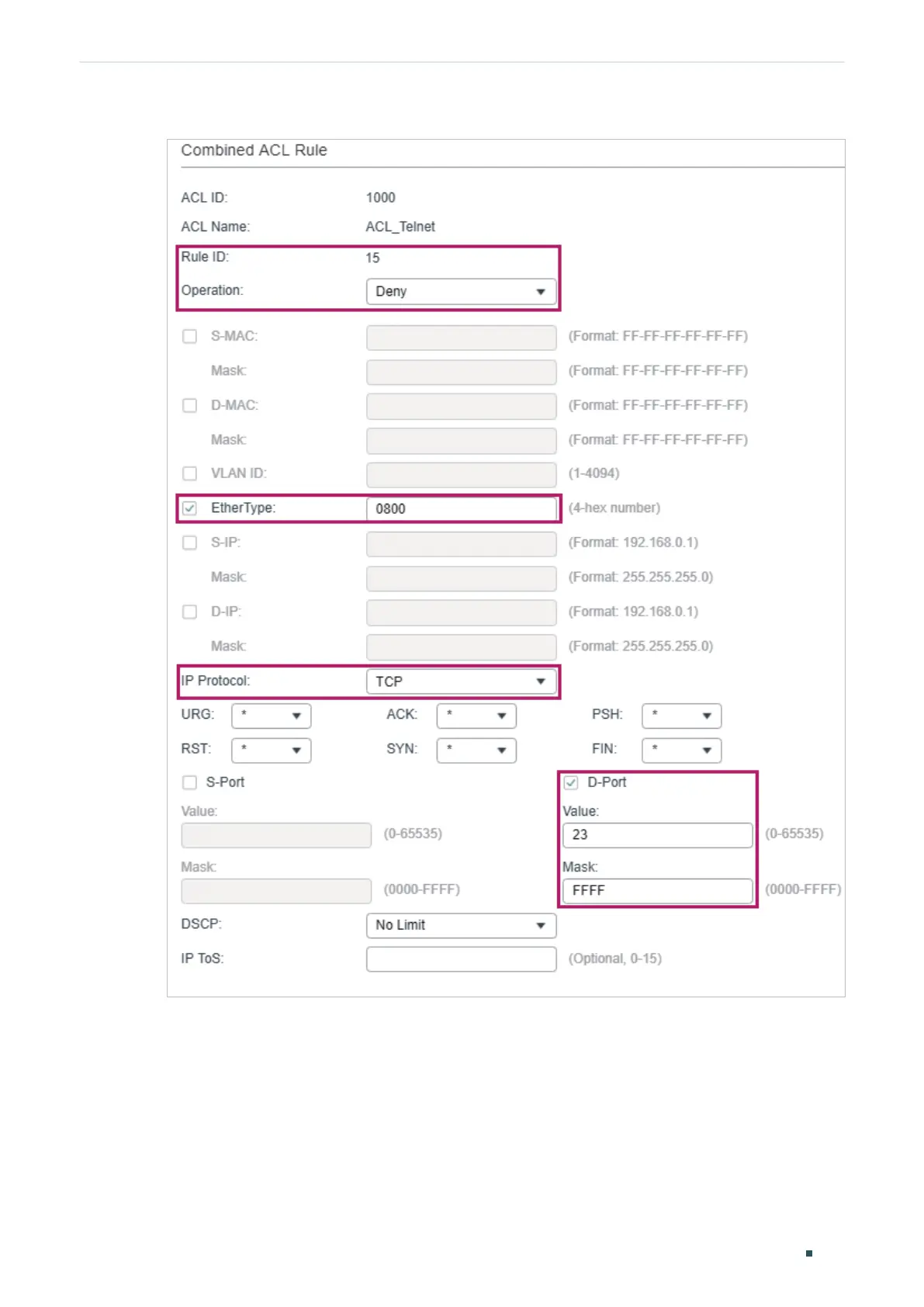Open the PSH flag dropdown
This screenshot has height=1307, width=924.
(681, 716)
